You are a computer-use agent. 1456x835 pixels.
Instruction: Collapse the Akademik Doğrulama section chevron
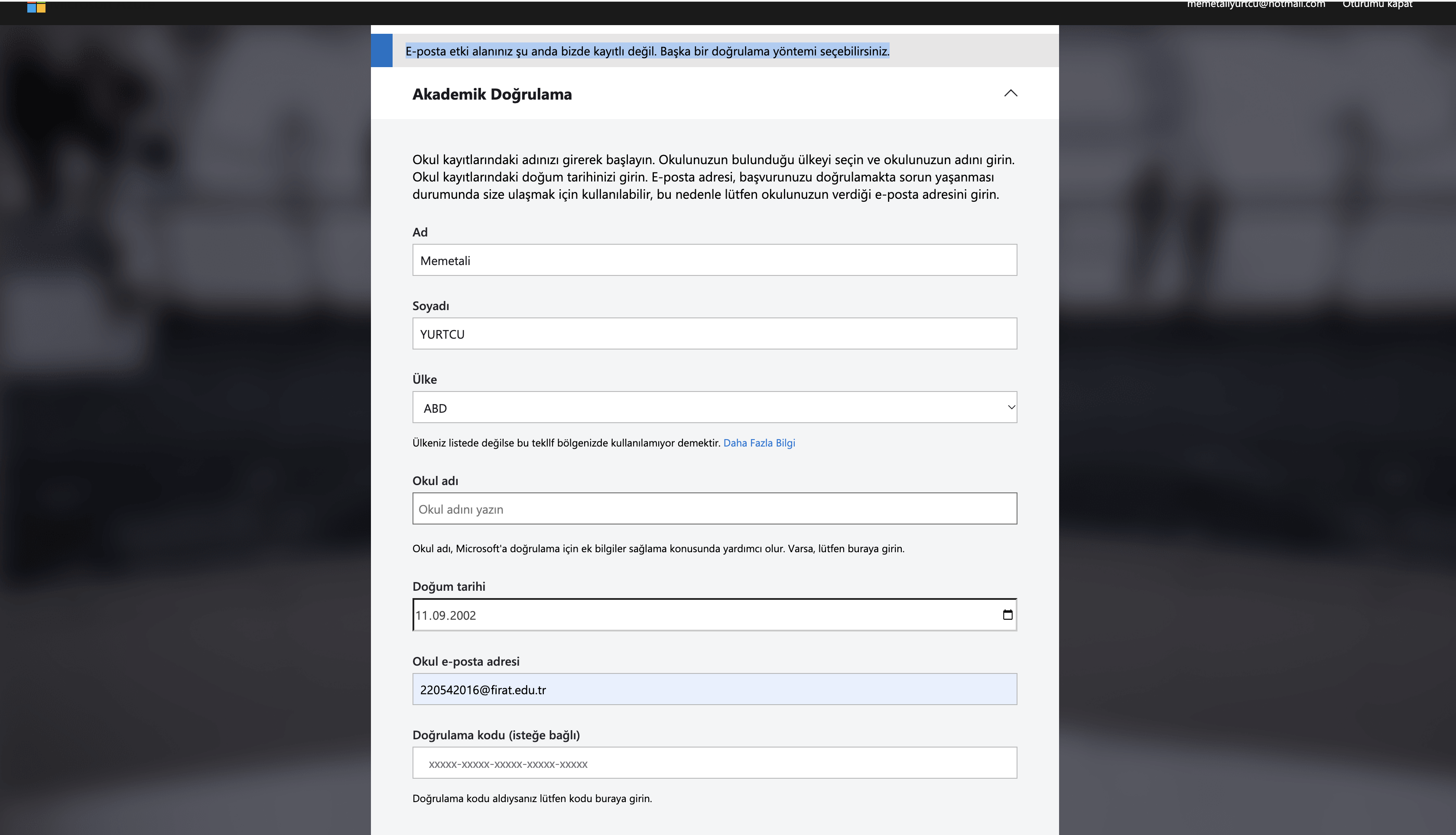(1010, 94)
